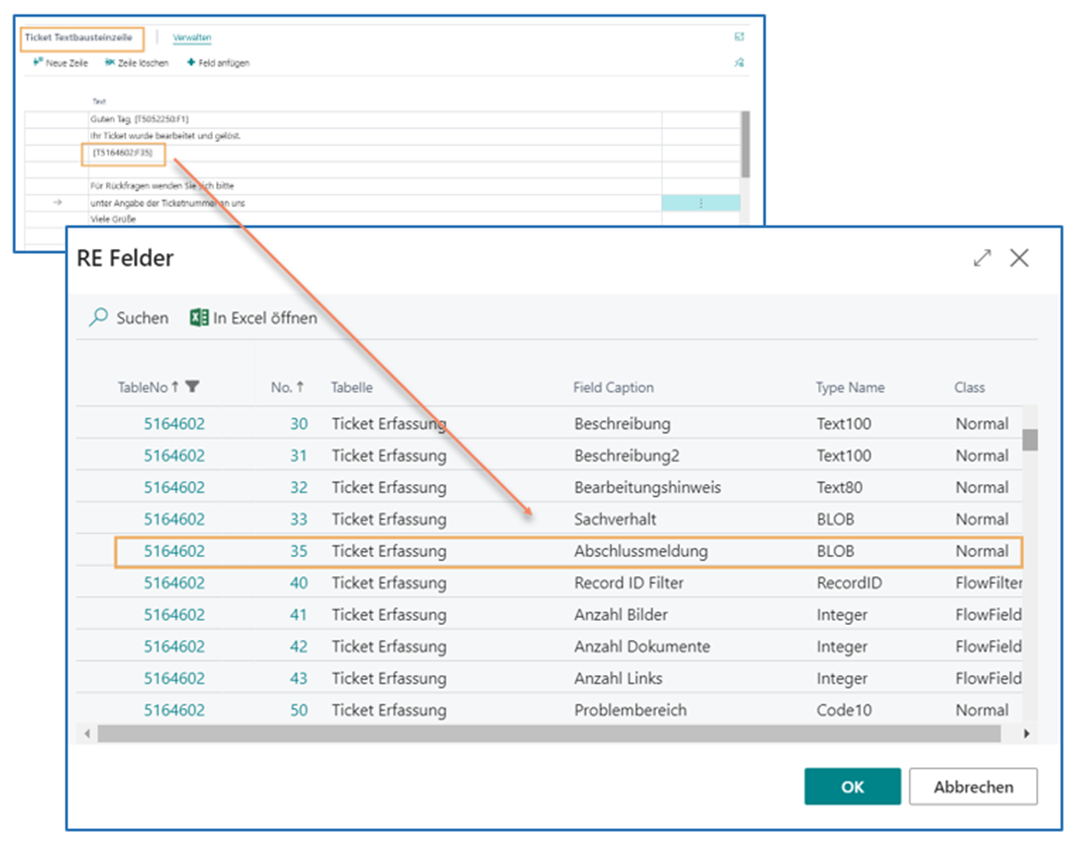Confirm selection with the OK button
The width and height of the screenshot is (1086, 847).
click(852, 787)
